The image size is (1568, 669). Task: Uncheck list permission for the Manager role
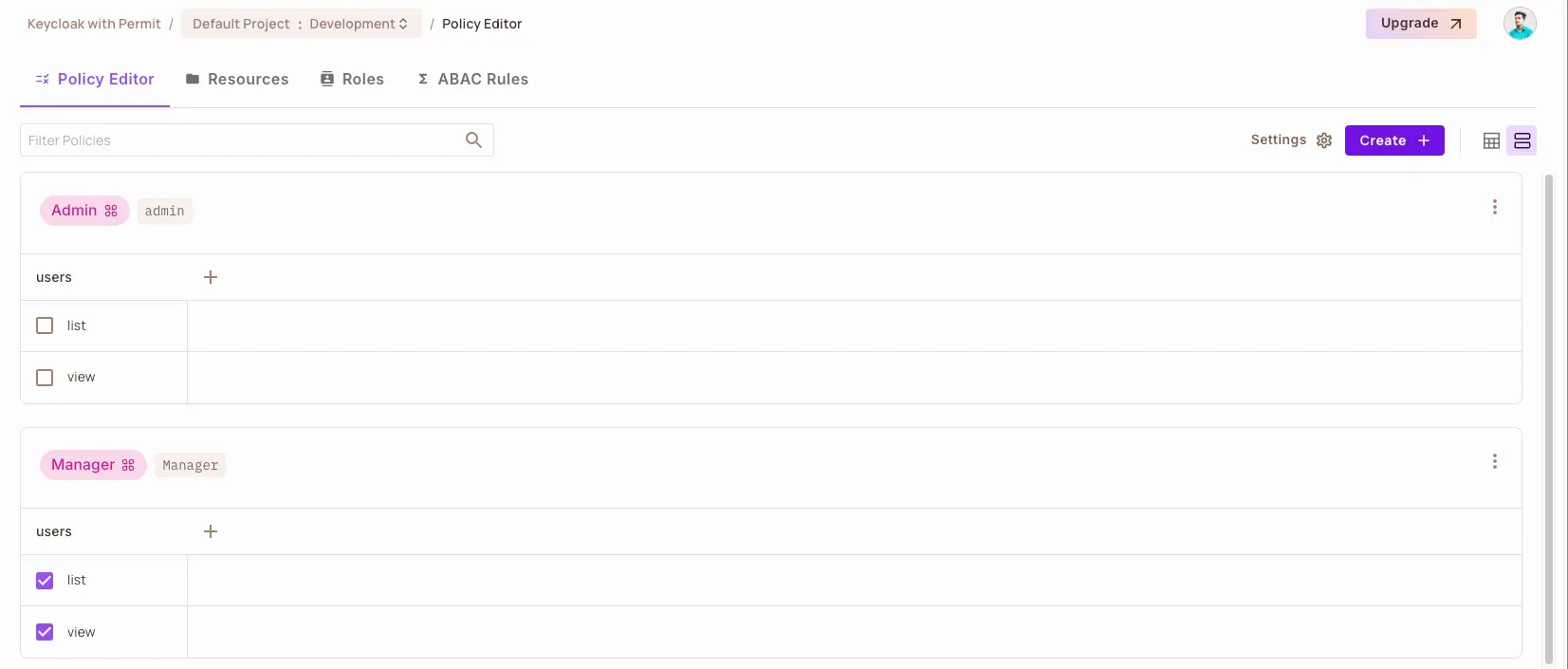[45, 581]
